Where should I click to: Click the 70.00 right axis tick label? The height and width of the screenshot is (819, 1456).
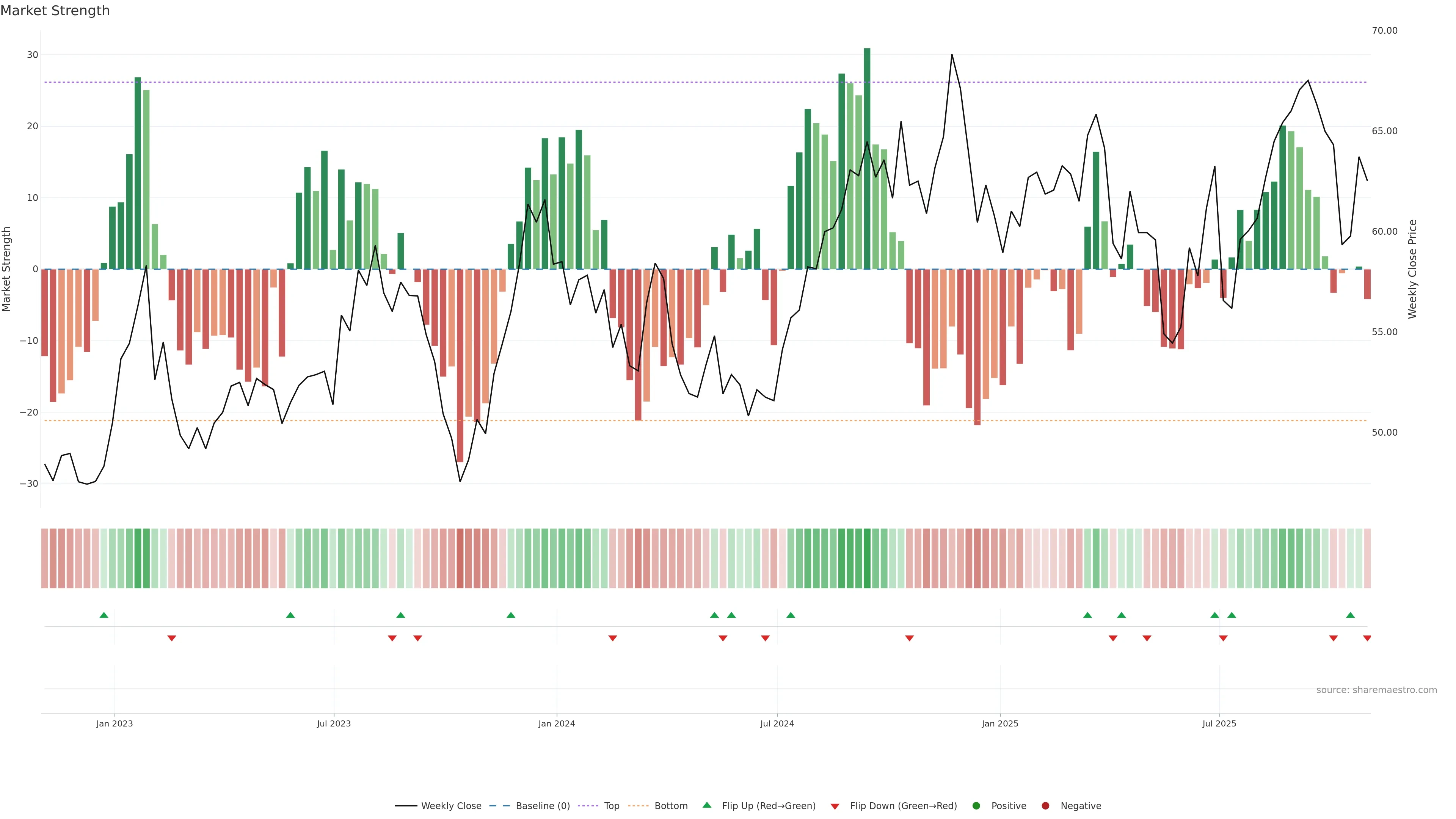pyautogui.click(x=1384, y=30)
